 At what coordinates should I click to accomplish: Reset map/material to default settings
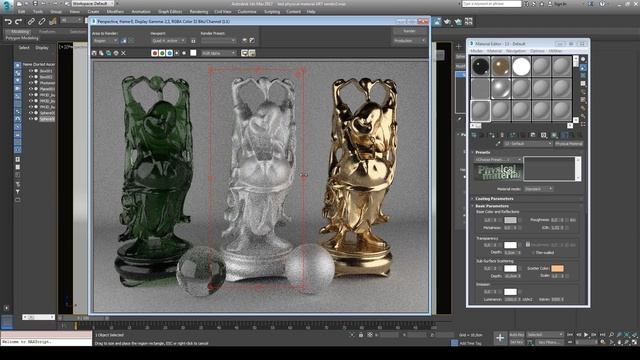click(x=502, y=135)
